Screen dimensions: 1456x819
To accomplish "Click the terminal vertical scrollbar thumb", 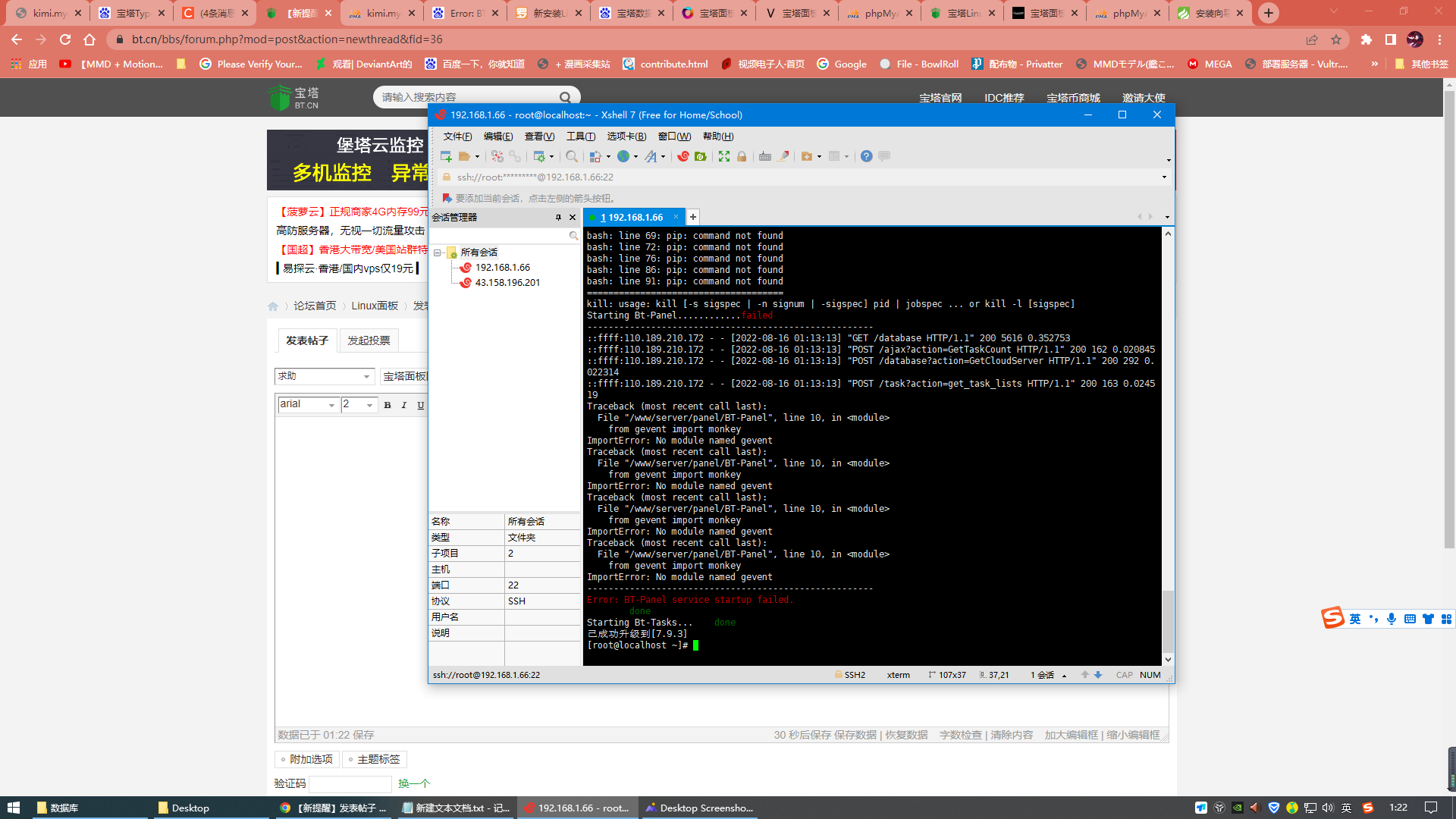I will pyautogui.click(x=1168, y=620).
